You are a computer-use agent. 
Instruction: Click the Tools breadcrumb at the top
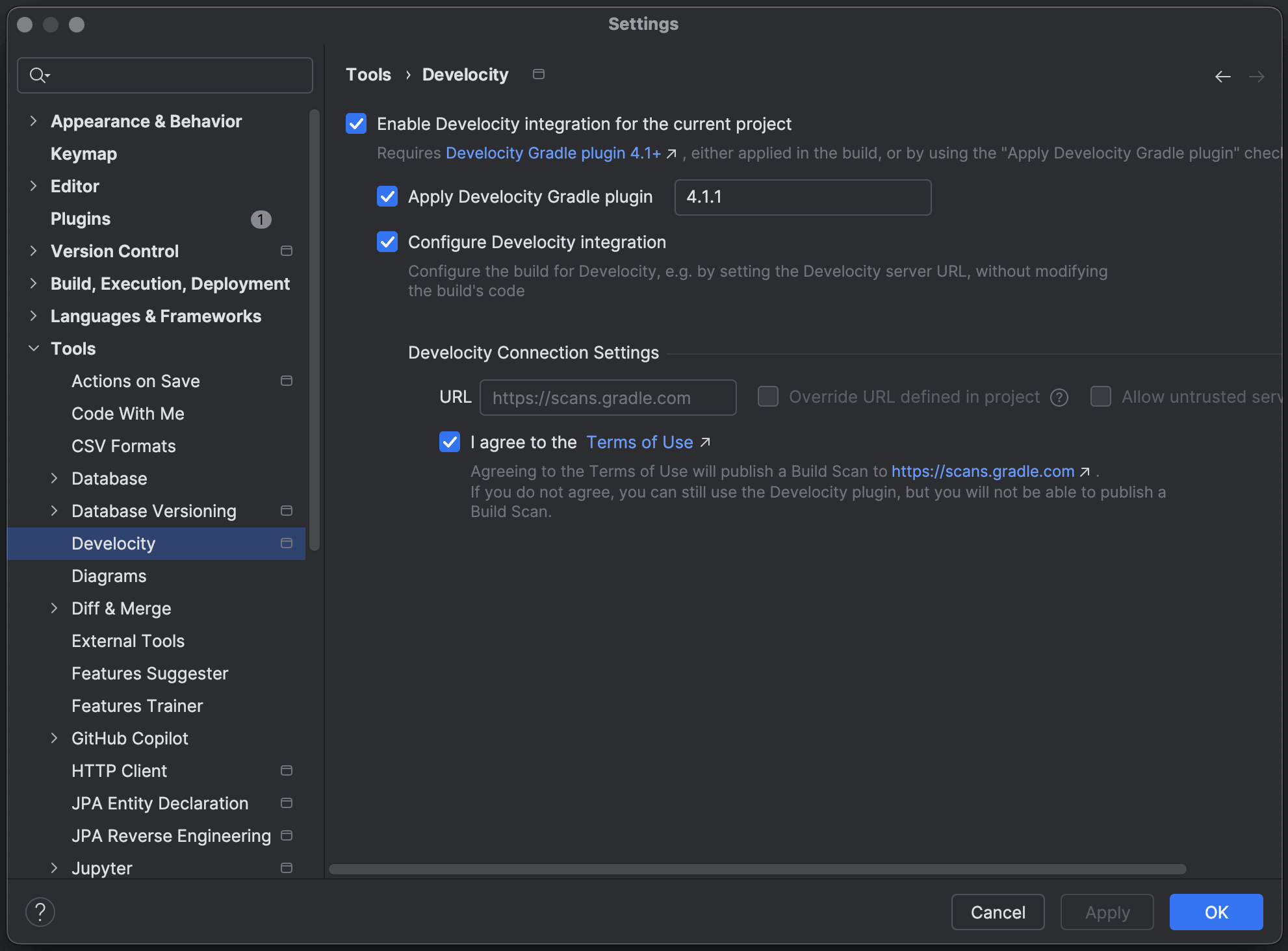pyautogui.click(x=368, y=74)
